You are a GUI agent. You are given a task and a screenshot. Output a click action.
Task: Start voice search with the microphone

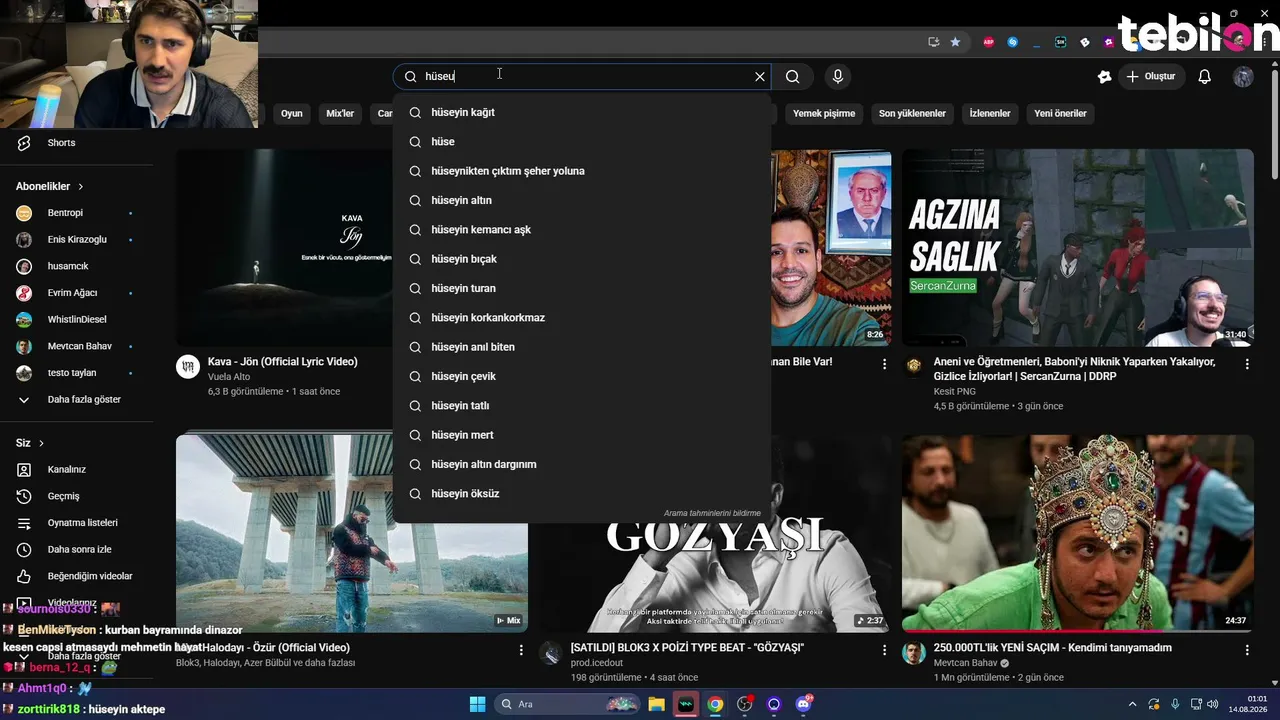click(838, 76)
